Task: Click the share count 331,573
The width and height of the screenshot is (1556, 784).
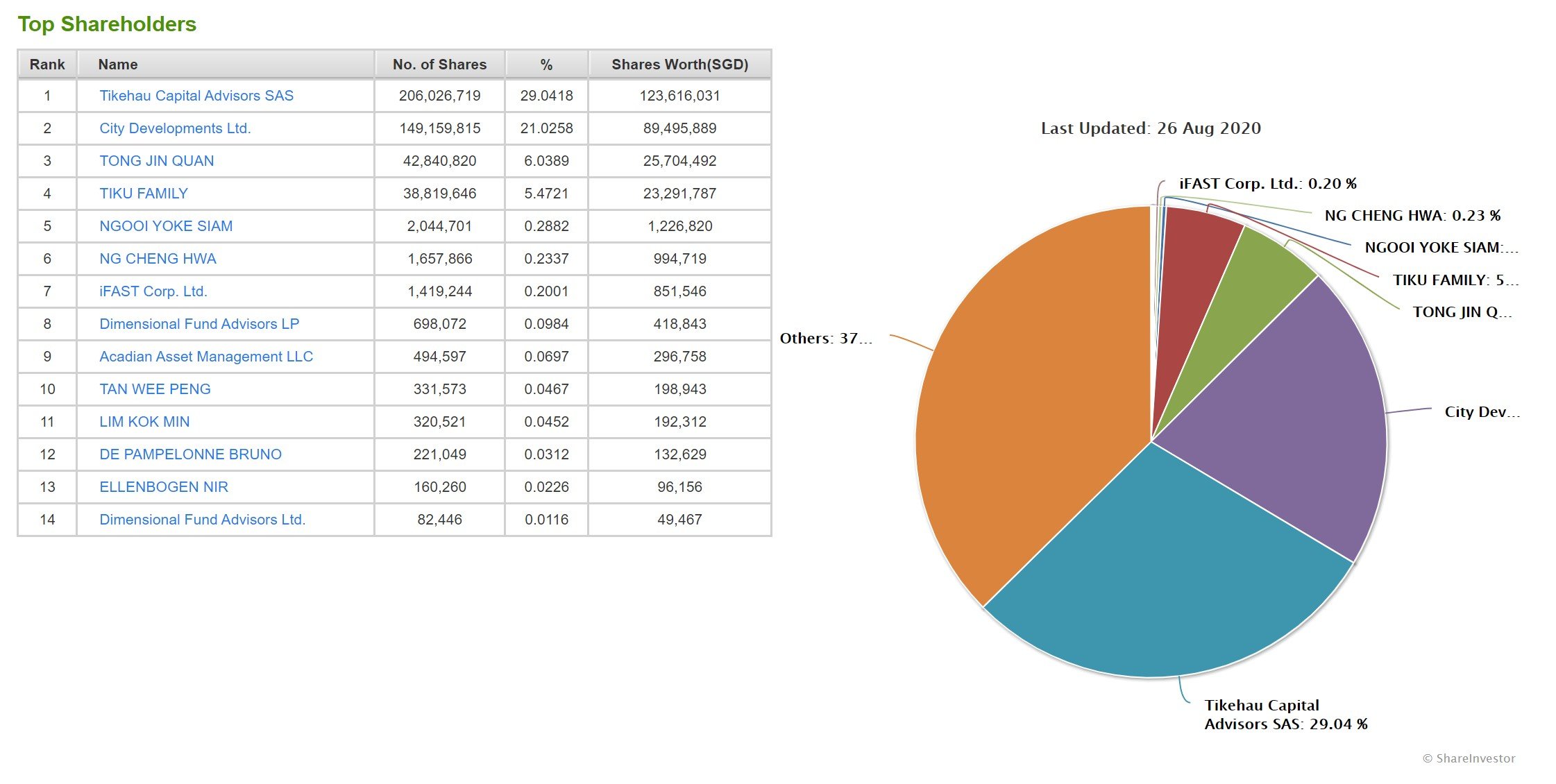Action: (440, 389)
